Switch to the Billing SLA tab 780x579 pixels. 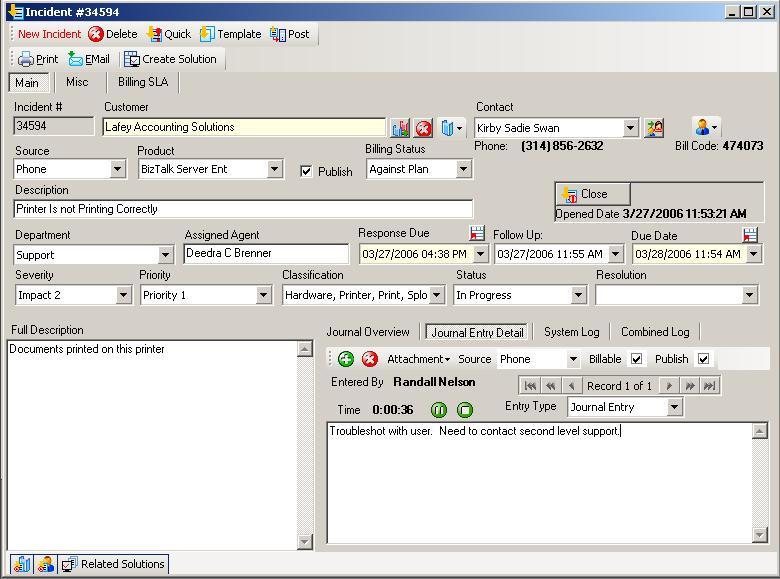tap(143, 82)
